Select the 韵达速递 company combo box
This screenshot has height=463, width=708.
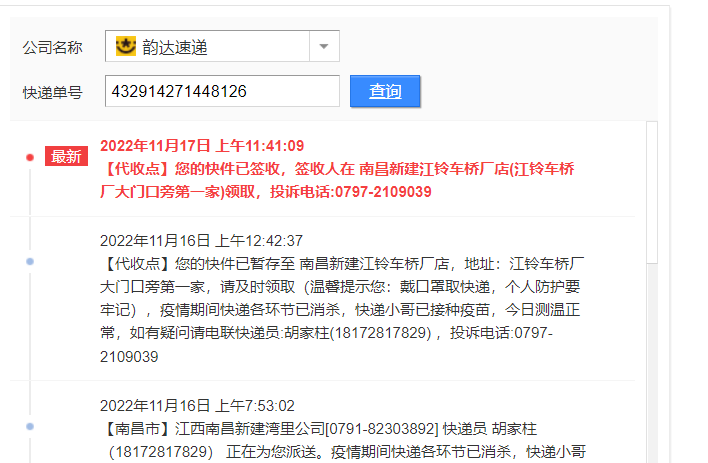pyautogui.click(x=222, y=46)
